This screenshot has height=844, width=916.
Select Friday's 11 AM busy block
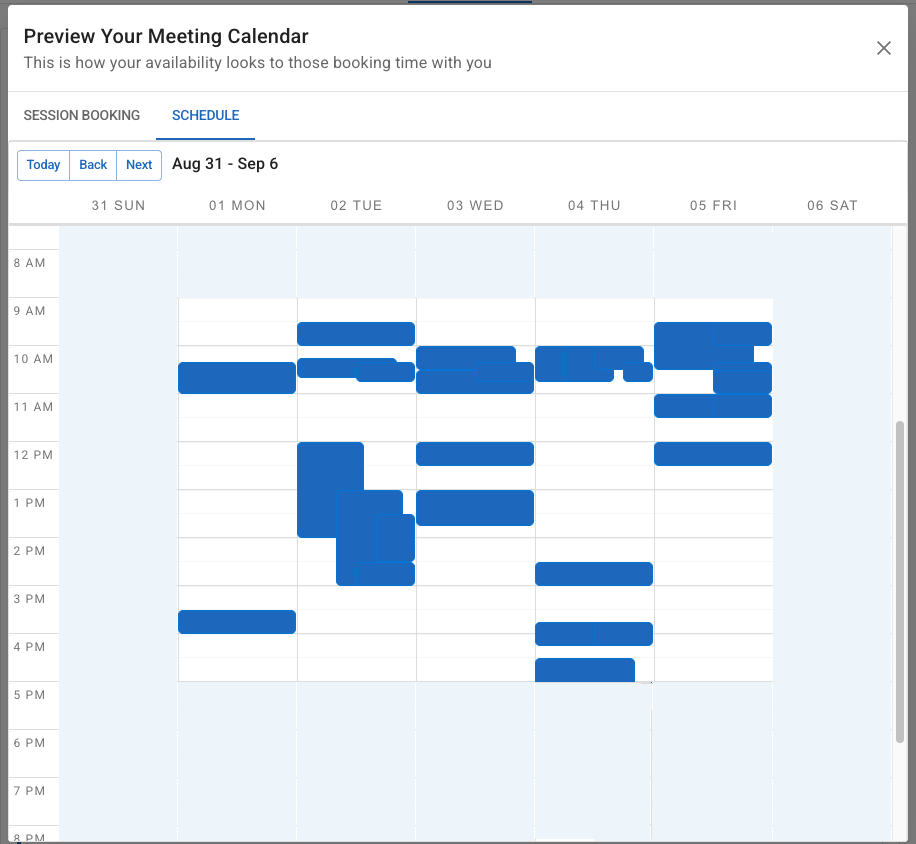[713, 406]
